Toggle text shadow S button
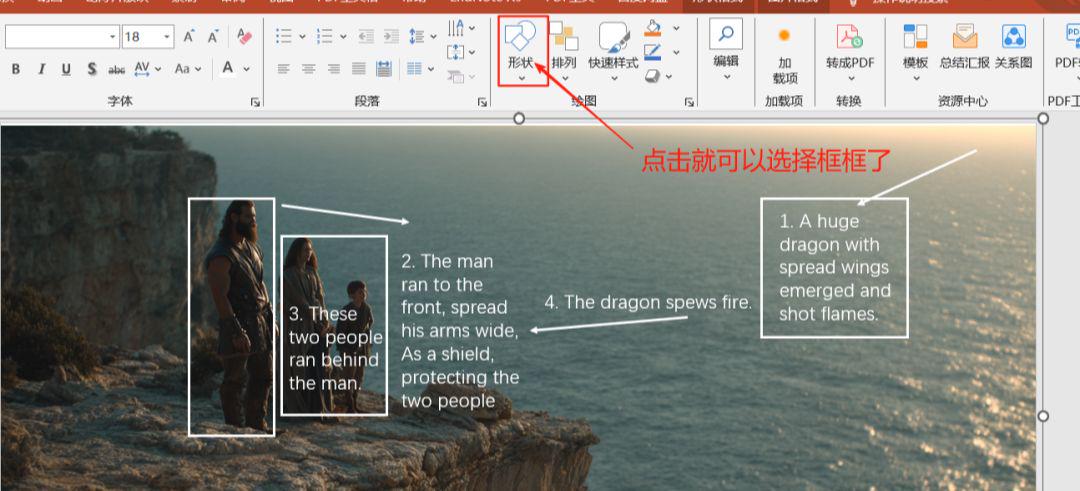 point(92,69)
